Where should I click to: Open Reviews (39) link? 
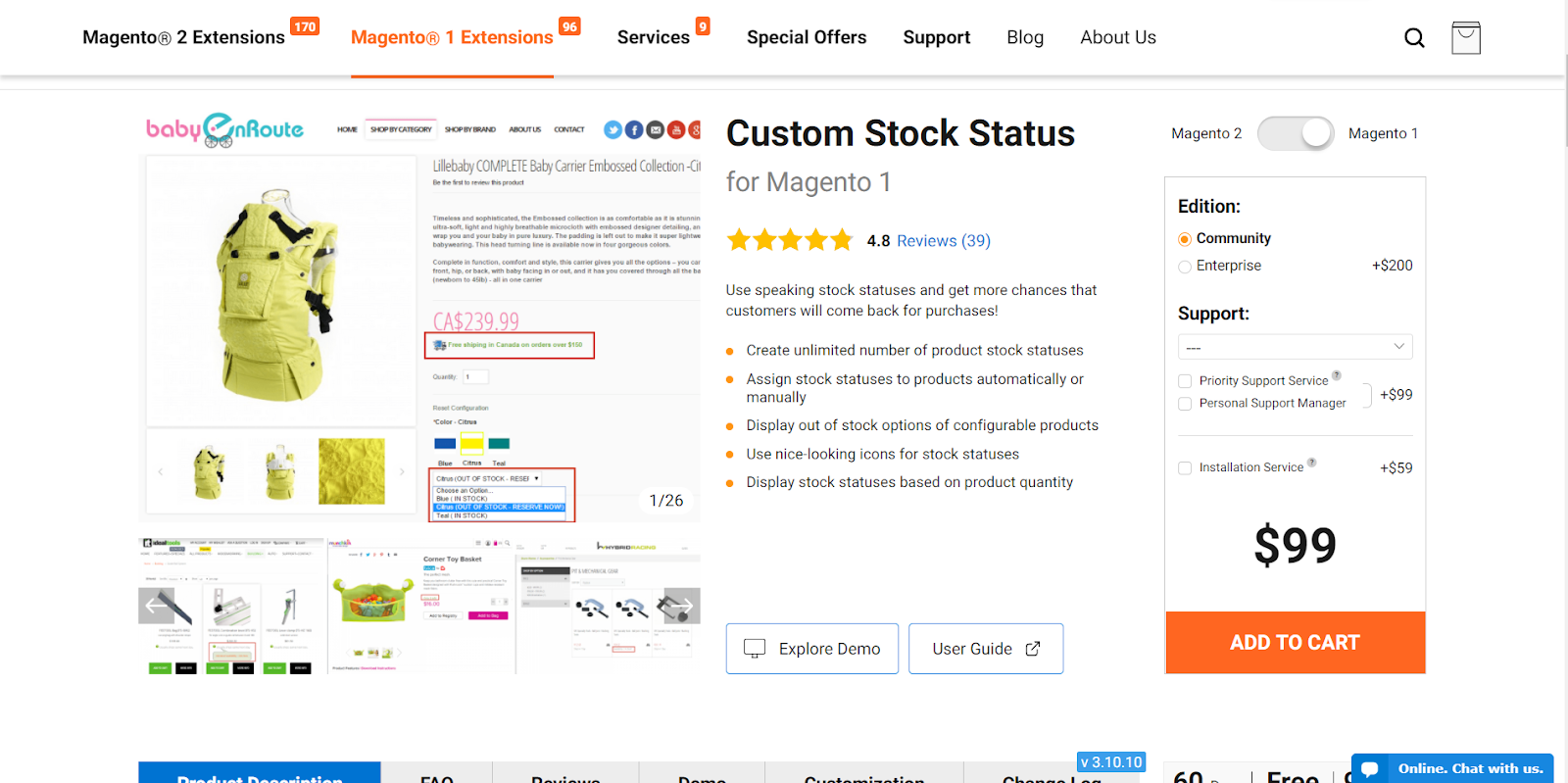pos(944,241)
